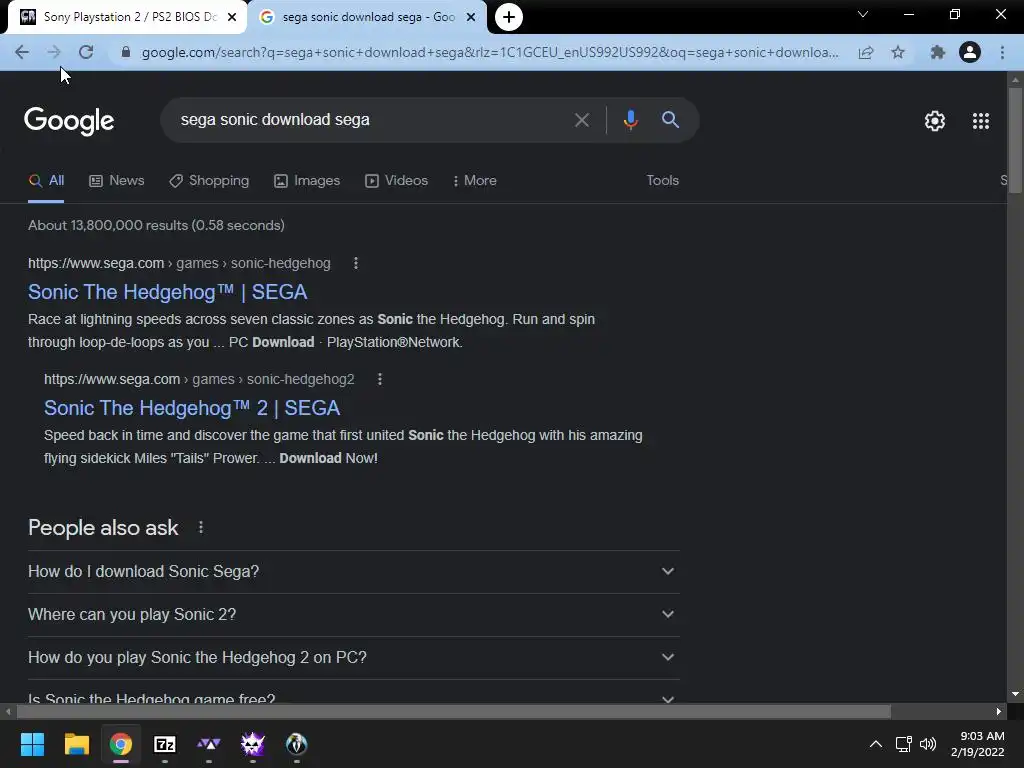
Task: Open the Extensions puzzle icon
Action: point(938,52)
